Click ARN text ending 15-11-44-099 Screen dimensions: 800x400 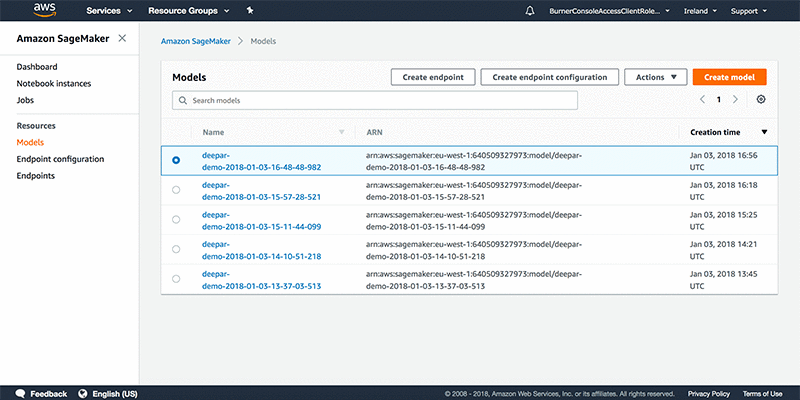click(x=474, y=220)
